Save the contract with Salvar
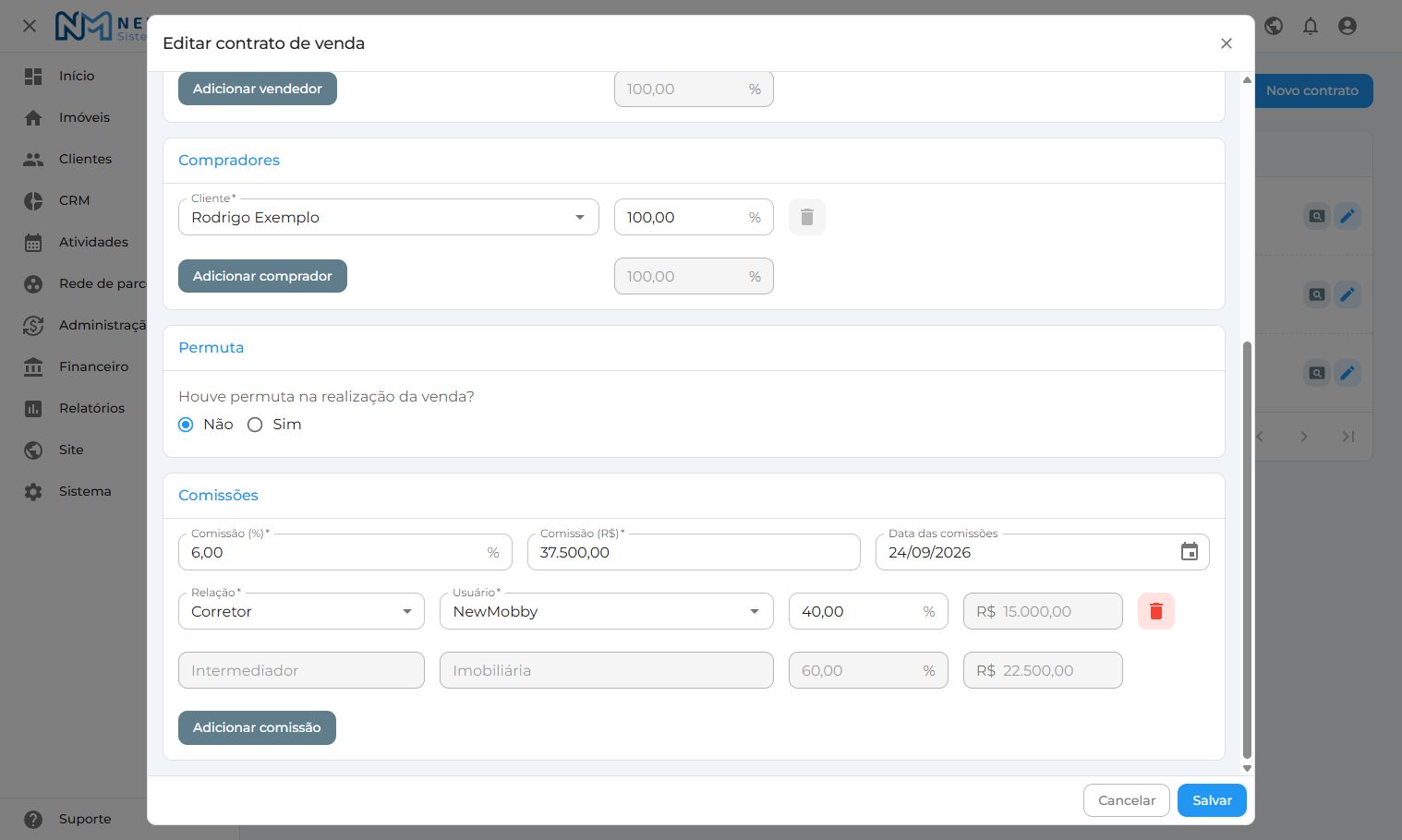The width and height of the screenshot is (1402, 840). 1212,800
